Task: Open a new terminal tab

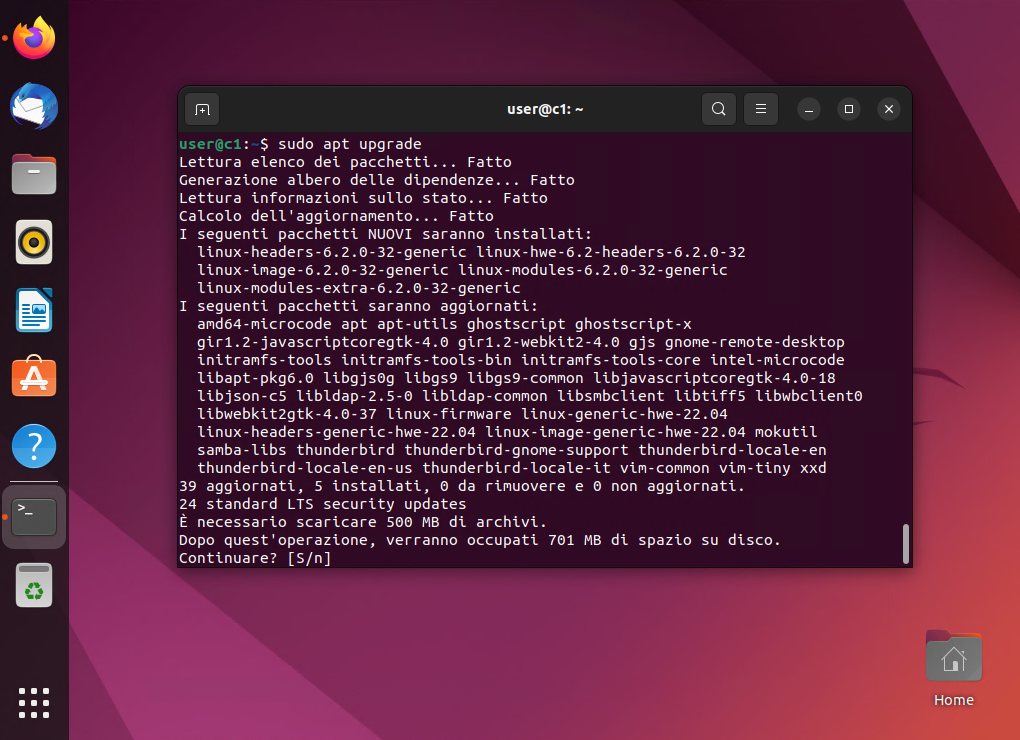Action: [x=202, y=109]
